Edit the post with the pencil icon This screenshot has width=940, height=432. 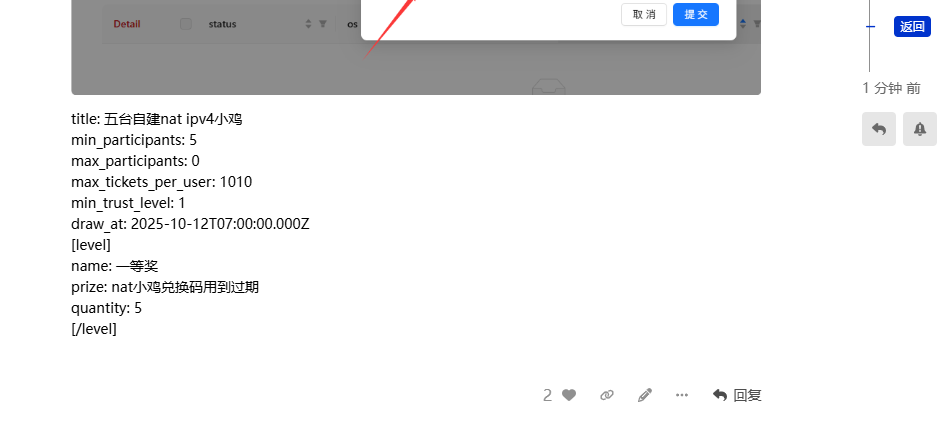point(644,395)
